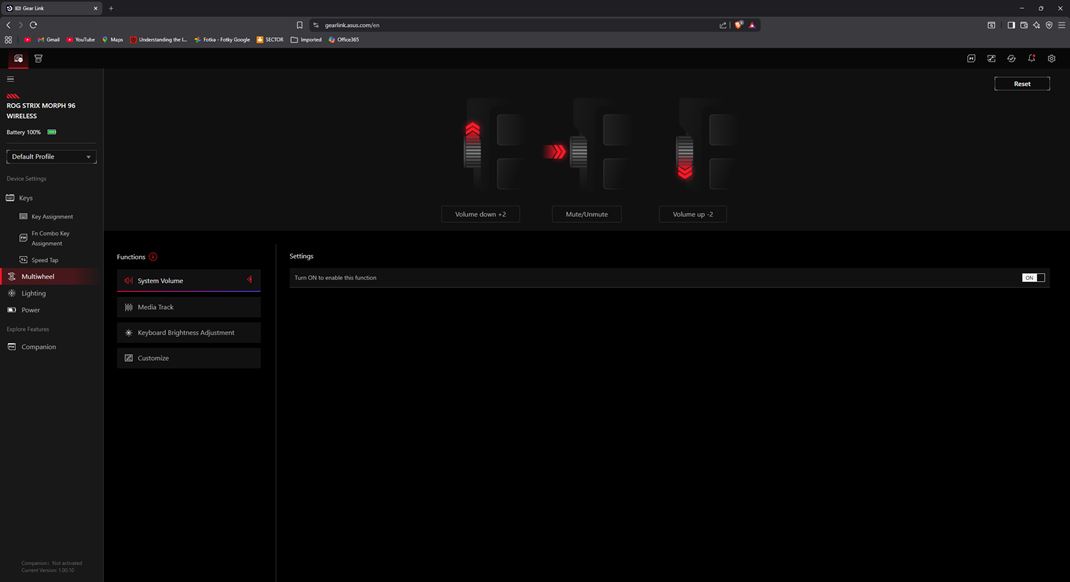Open the Maps bookmark
This screenshot has width=1070, height=582.
[113, 40]
